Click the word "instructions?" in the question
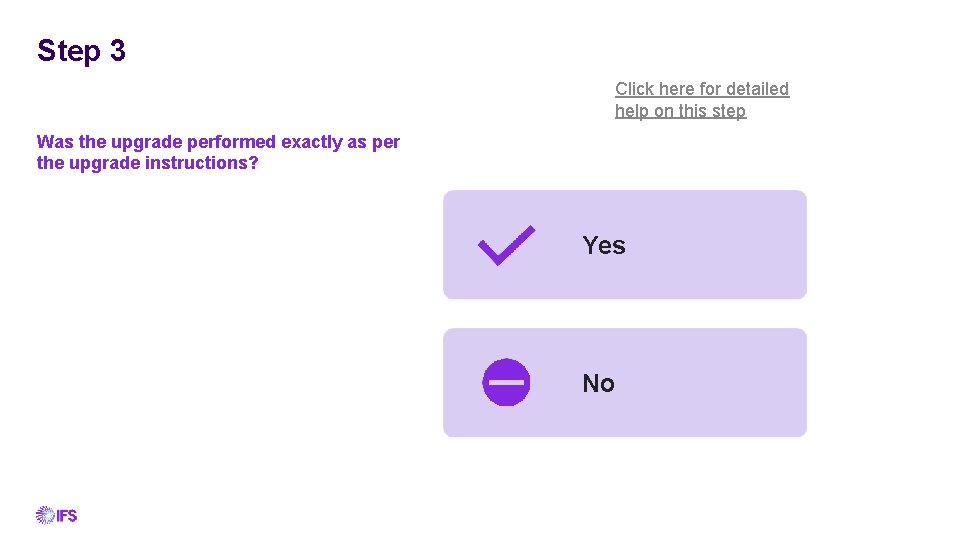Viewport: 960px width, 540px height. [202, 163]
